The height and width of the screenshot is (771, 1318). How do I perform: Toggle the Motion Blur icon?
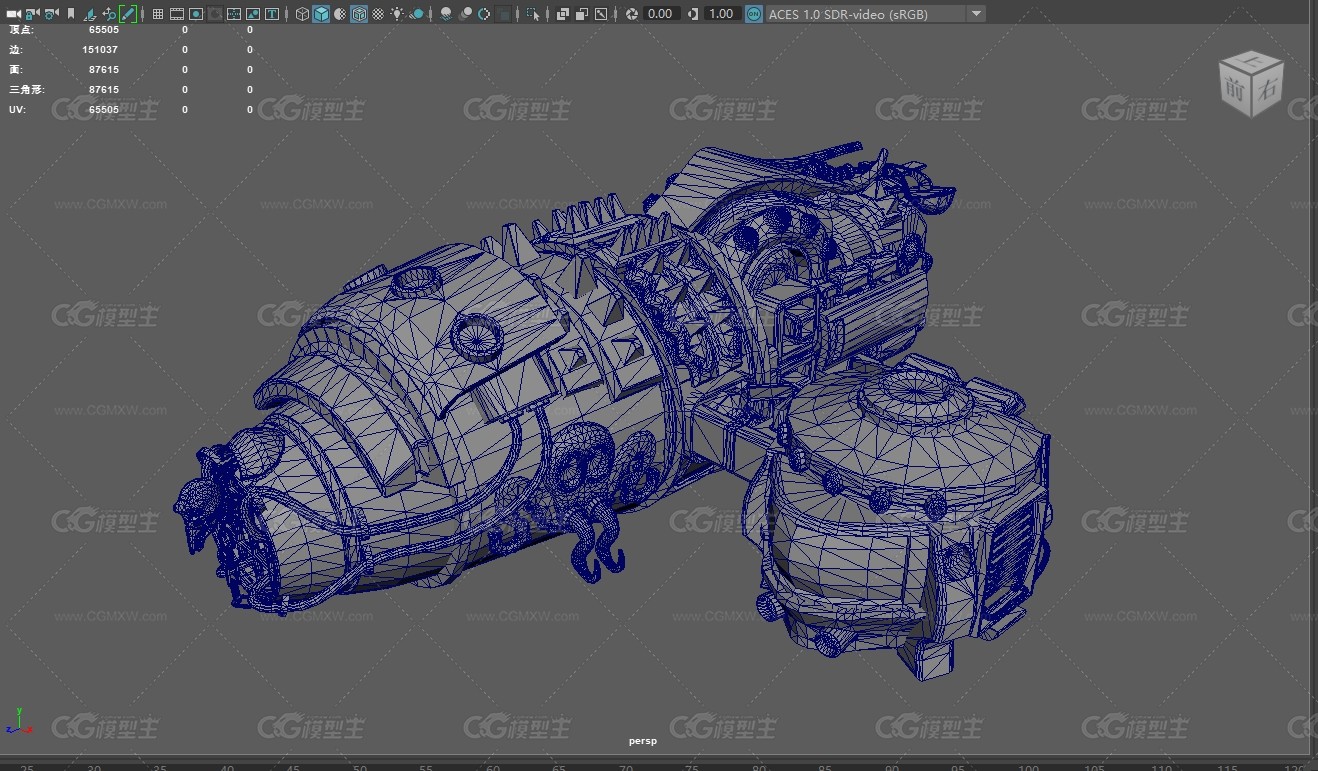click(465, 14)
